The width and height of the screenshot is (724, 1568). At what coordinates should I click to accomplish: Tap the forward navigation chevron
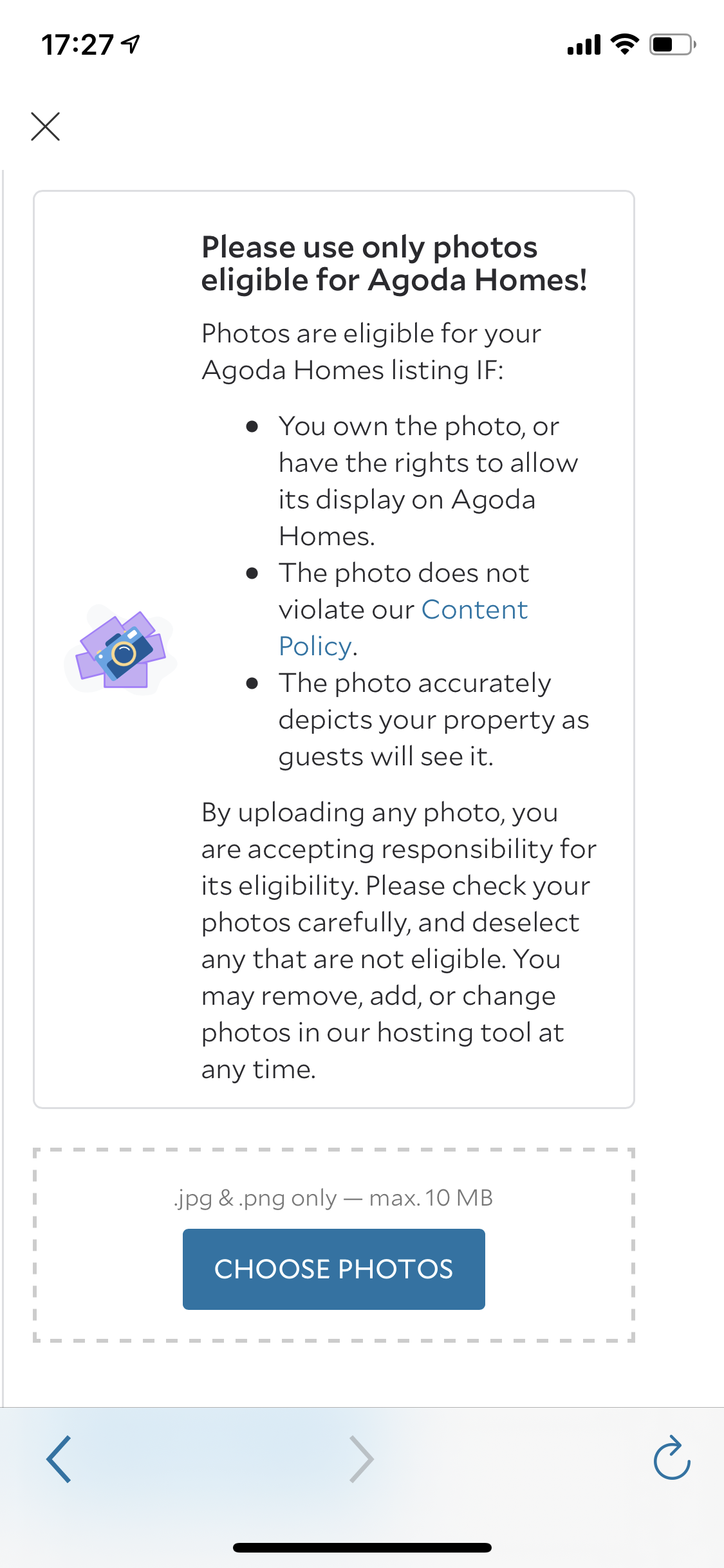coord(361,1459)
